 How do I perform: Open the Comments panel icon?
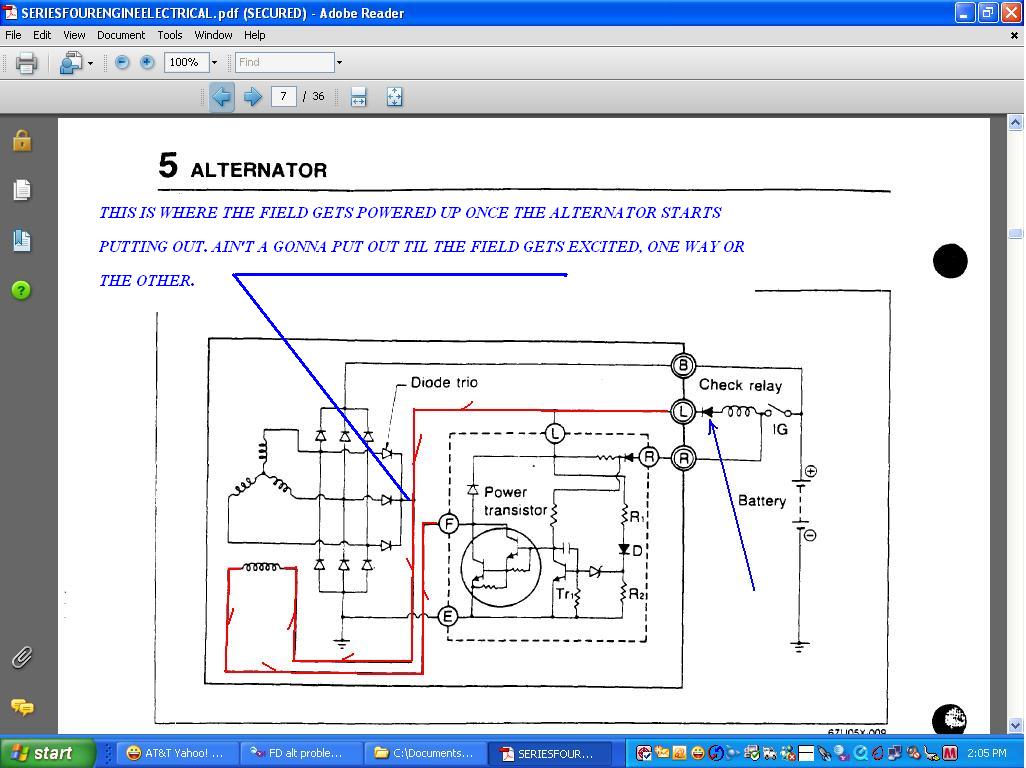point(22,707)
